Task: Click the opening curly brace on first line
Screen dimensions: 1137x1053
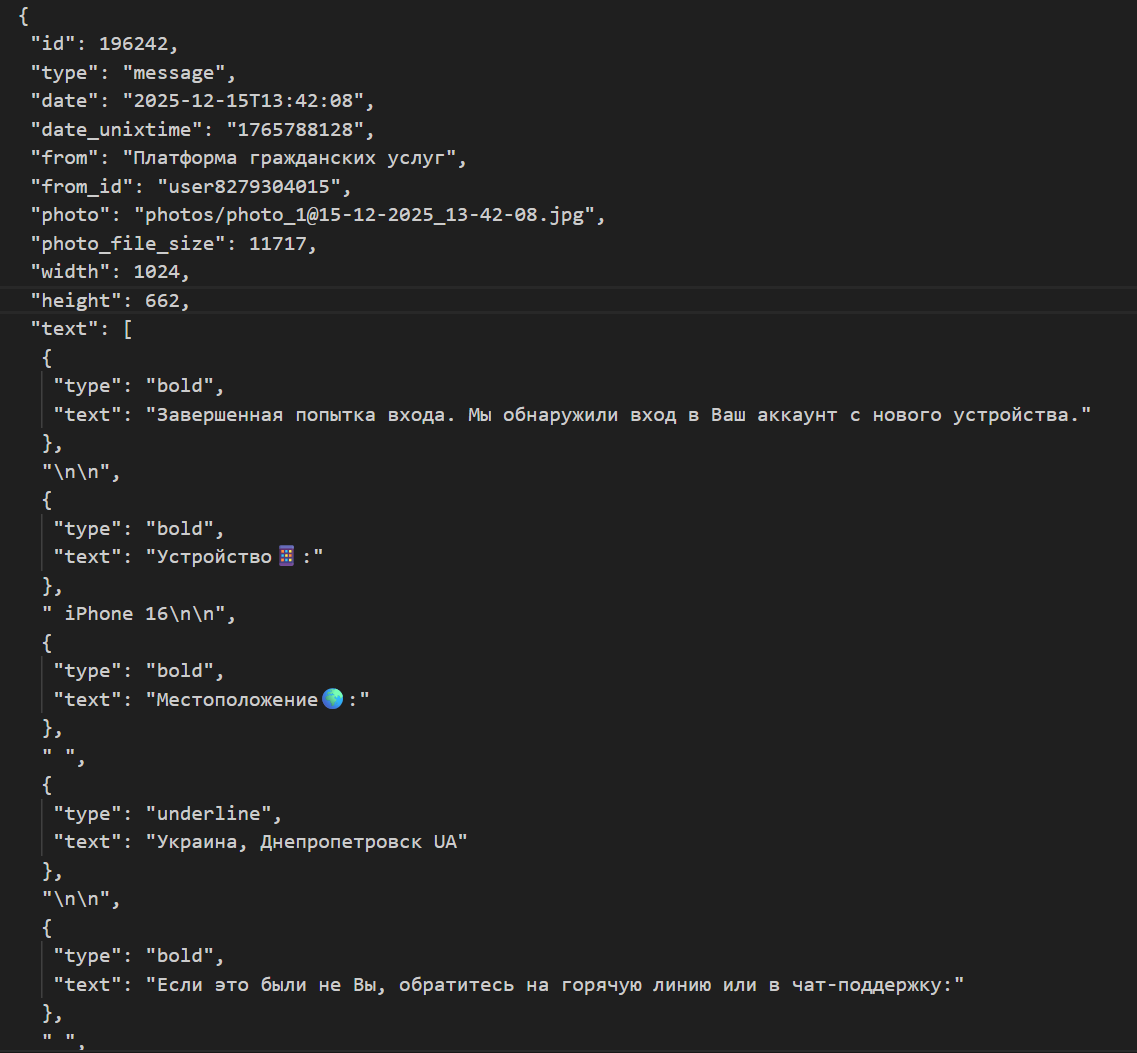Action: point(23,16)
